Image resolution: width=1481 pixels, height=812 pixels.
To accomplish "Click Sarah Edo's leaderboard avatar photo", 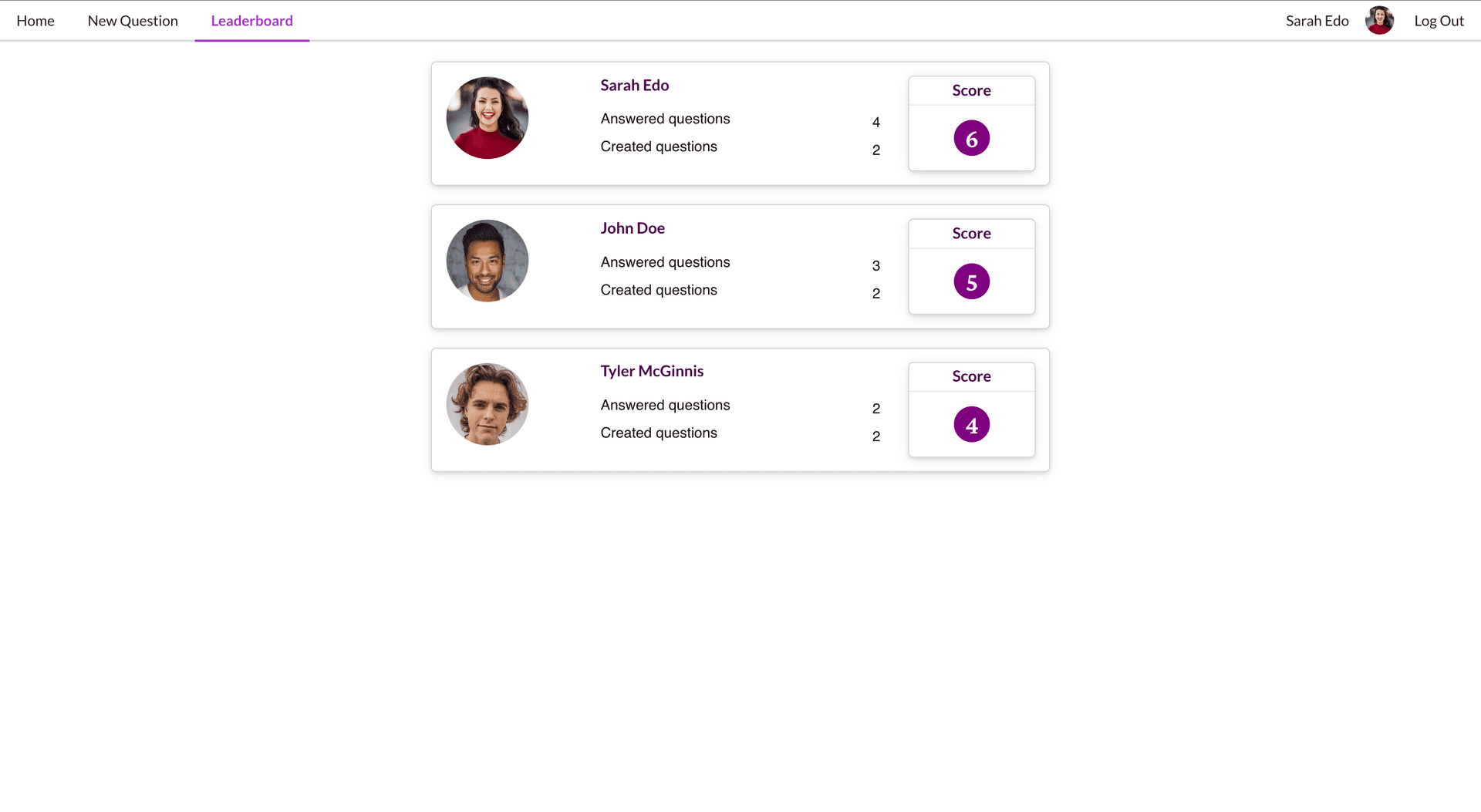I will 487,118.
